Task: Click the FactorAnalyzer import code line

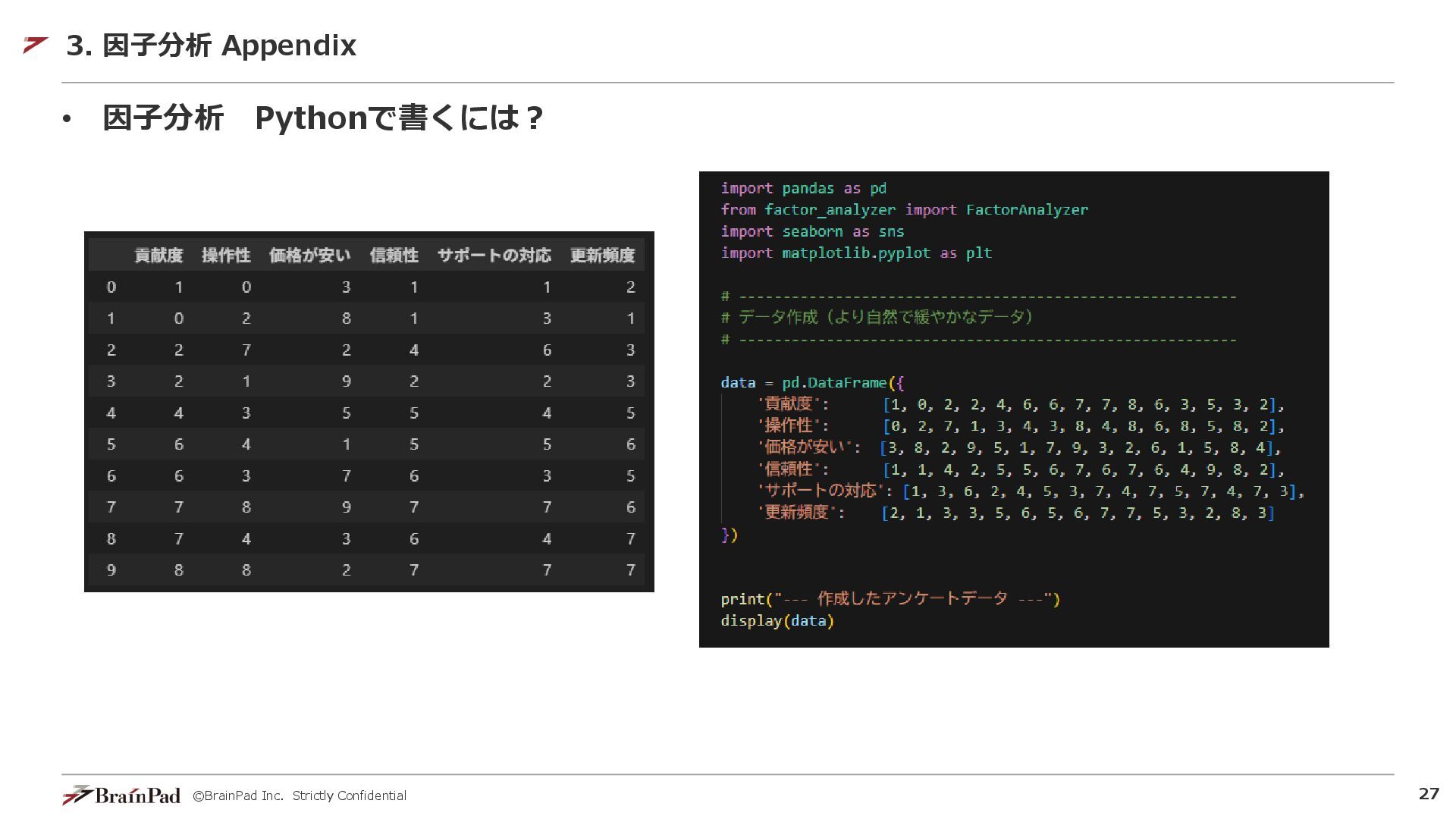Action: pyautogui.click(x=904, y=210)
